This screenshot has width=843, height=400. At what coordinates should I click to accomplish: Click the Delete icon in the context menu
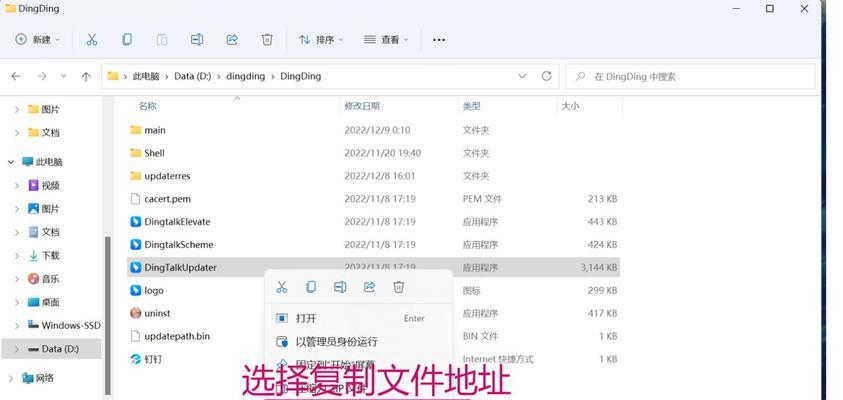398,287
